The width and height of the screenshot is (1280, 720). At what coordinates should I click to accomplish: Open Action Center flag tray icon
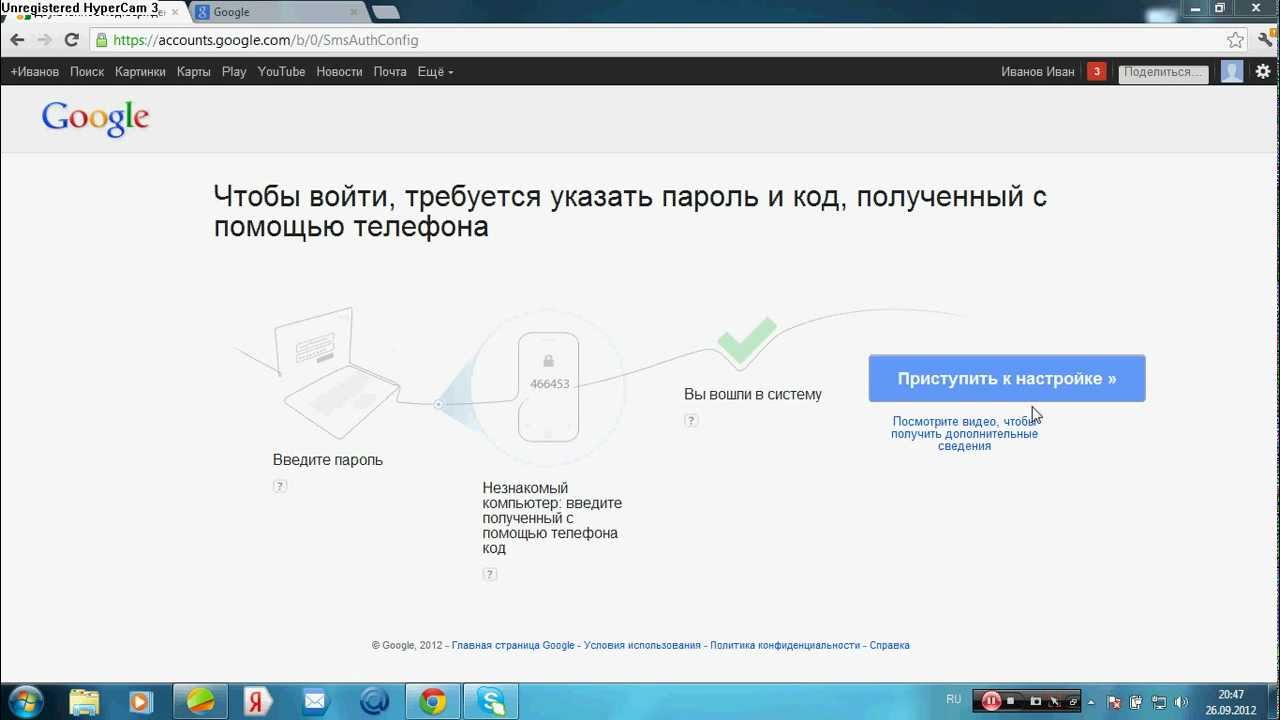click(x=1113, y=701)
